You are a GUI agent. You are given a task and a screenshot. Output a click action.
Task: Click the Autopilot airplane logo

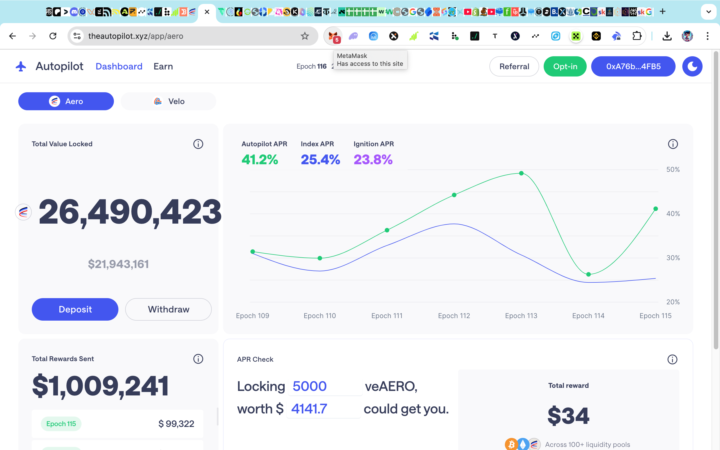click(x=21, y=66)
